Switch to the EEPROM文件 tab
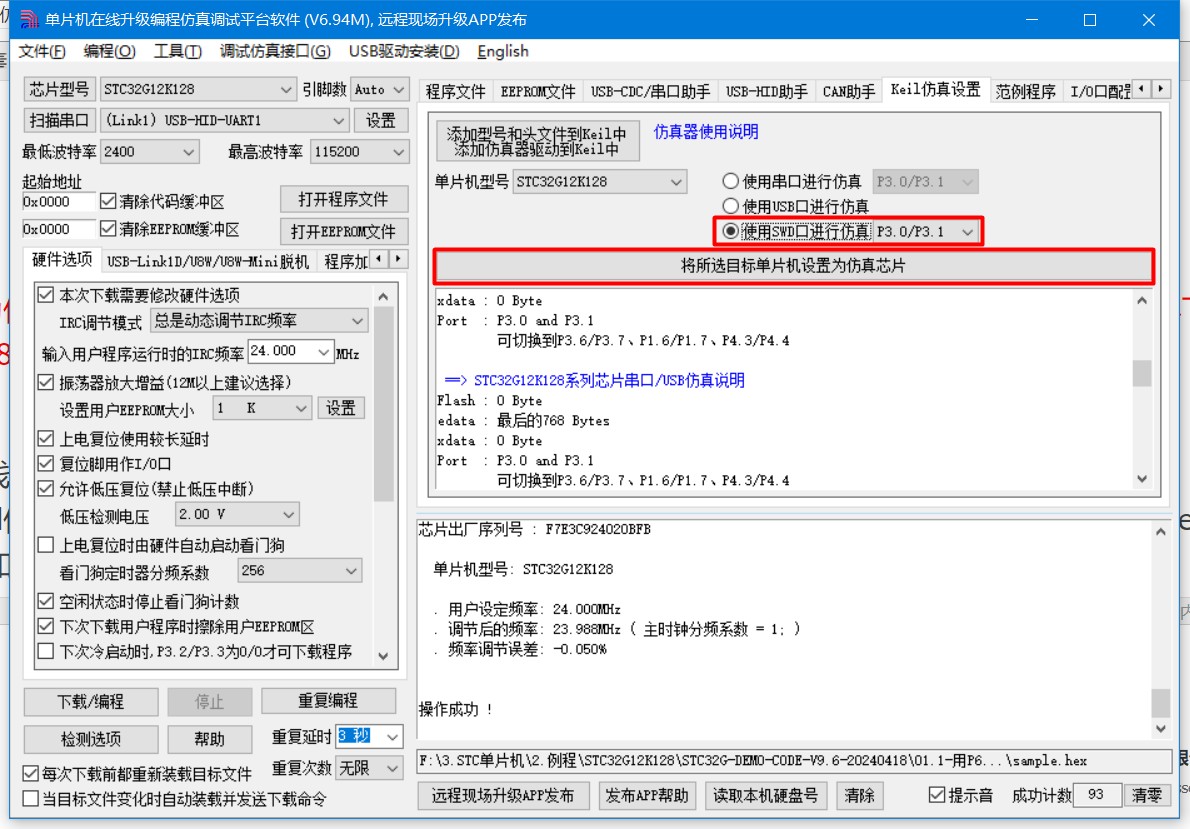1190x829 pixels. pos(538,91)
